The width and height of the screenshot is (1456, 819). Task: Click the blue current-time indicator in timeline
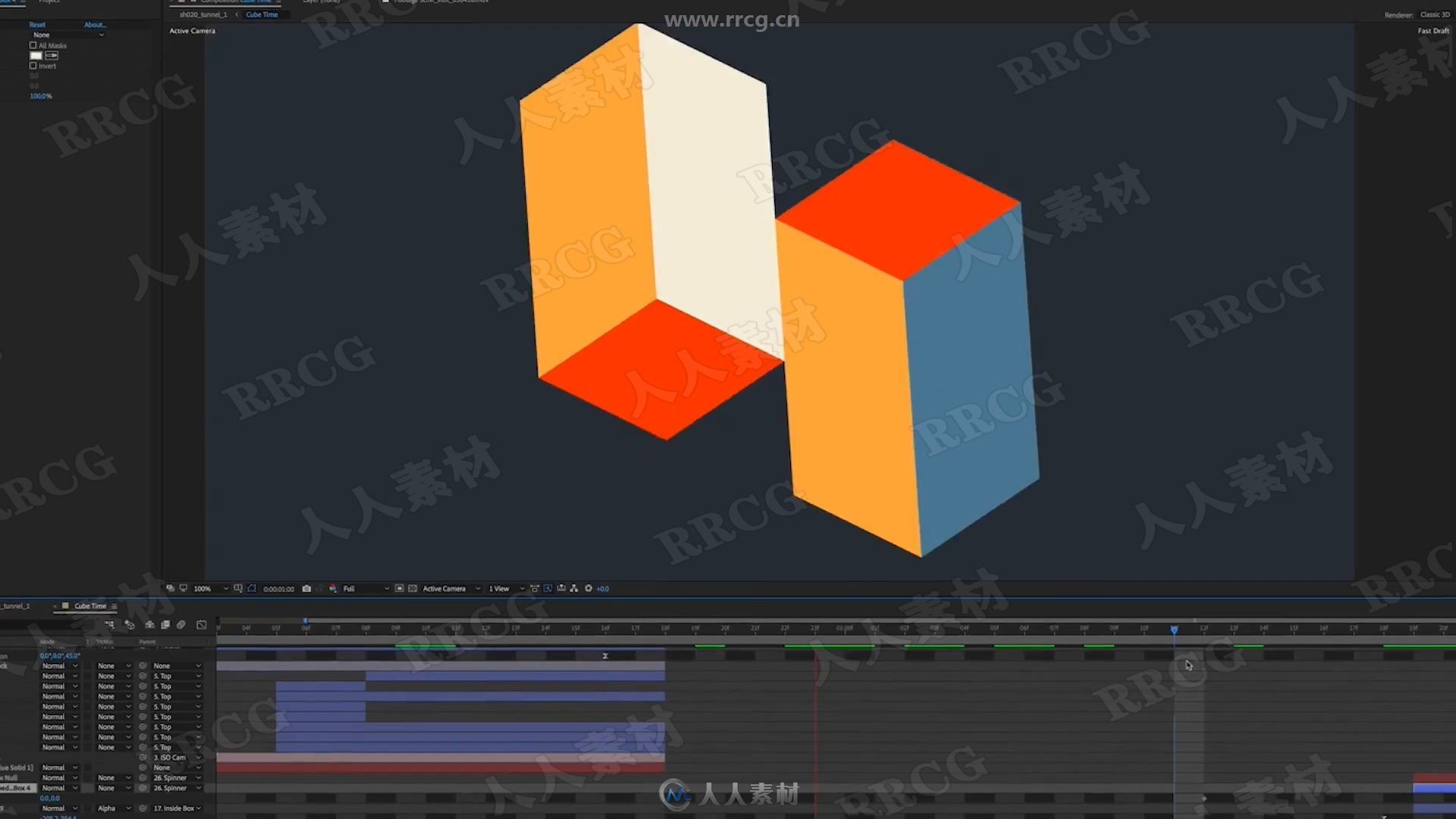pos(1174,630)
